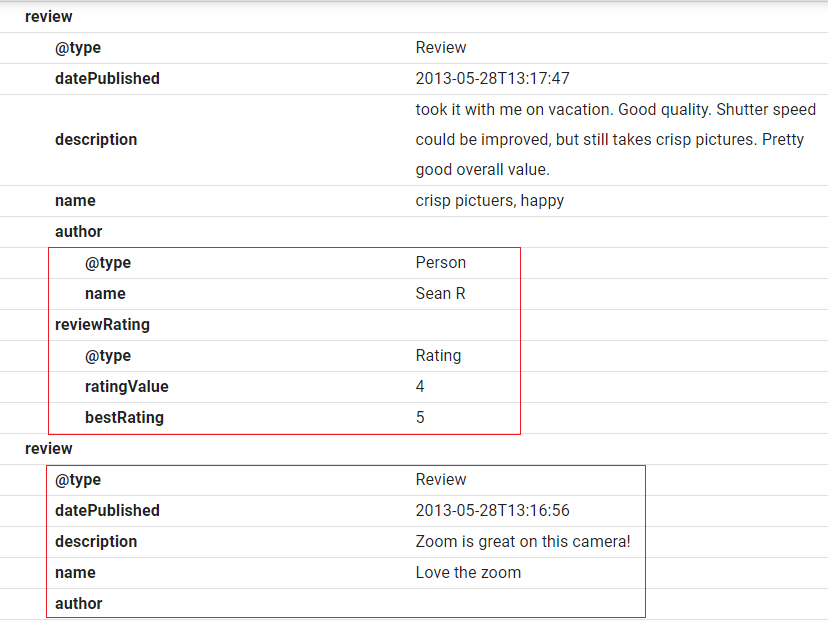Viewport: 828px width, 620px height.
Task: Select 'Zoom is great on this camera!' text
Action: click(523, 541)
